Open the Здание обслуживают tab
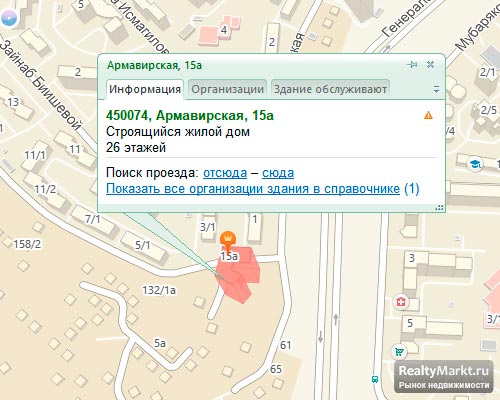Viewport: 500px width, 400px height. (330, 89)
